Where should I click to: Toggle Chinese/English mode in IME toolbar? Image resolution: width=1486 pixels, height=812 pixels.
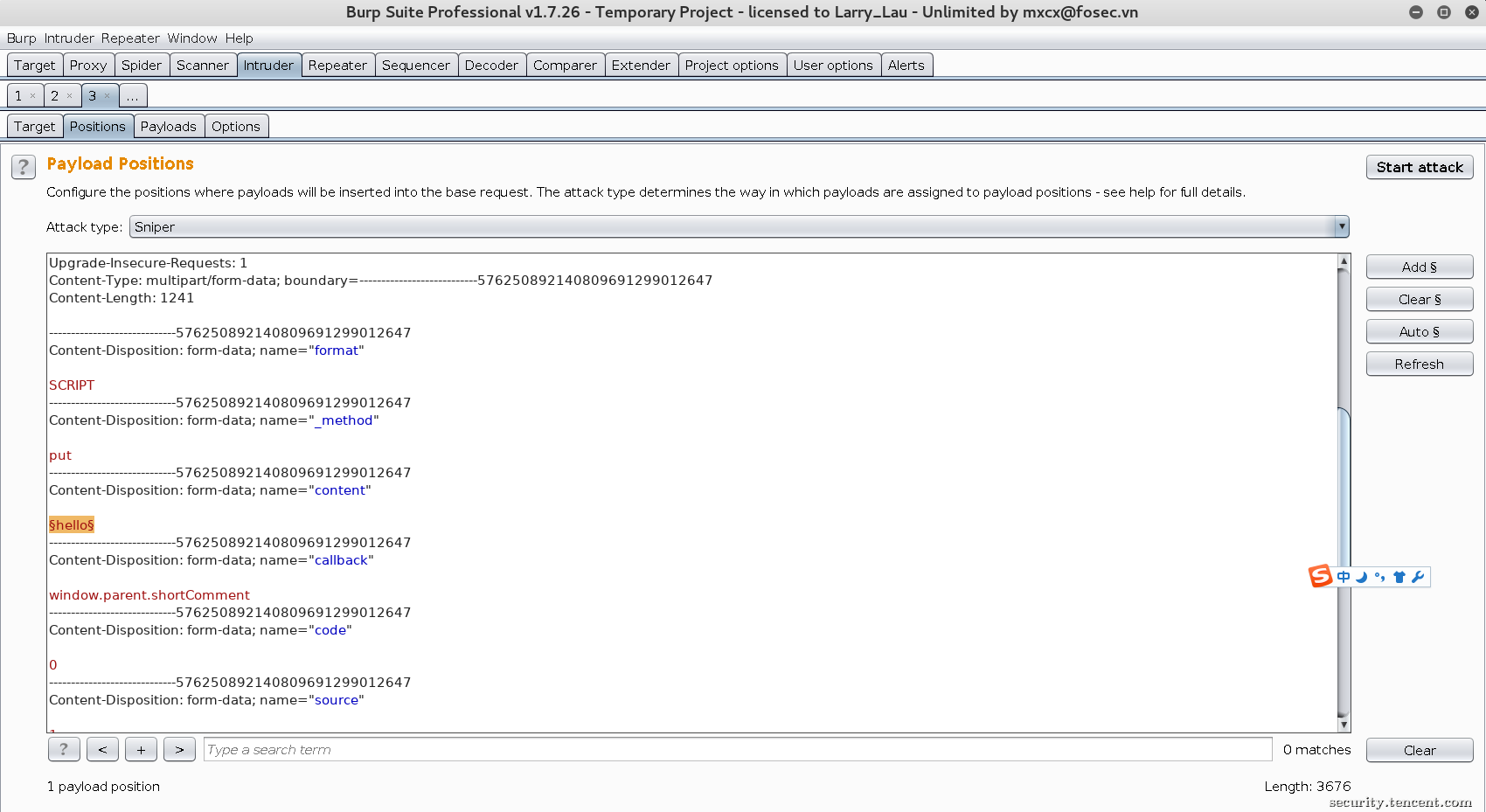coord(1344,577)
